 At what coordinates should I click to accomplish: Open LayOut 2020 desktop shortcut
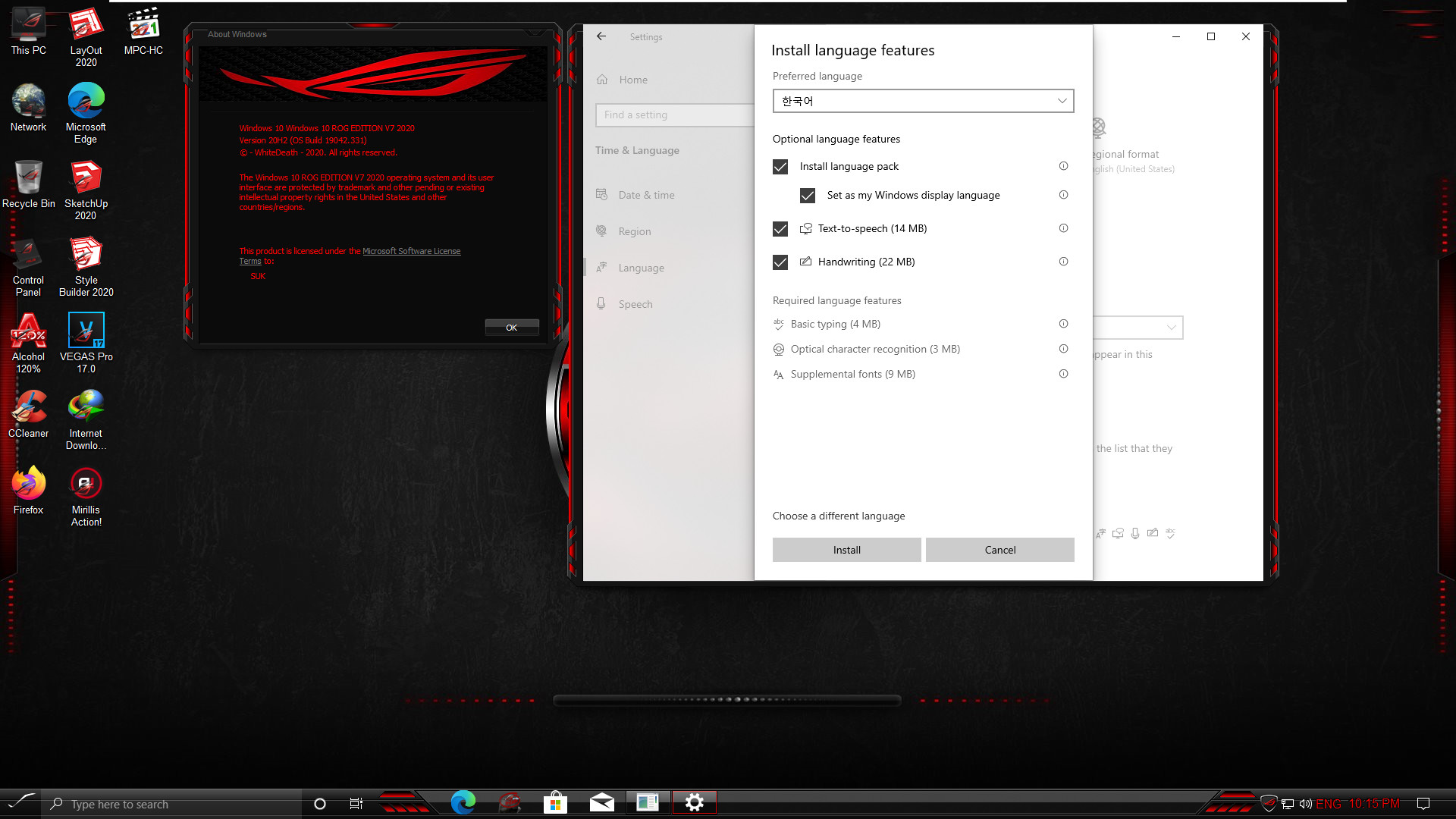[x=86, y=36]
